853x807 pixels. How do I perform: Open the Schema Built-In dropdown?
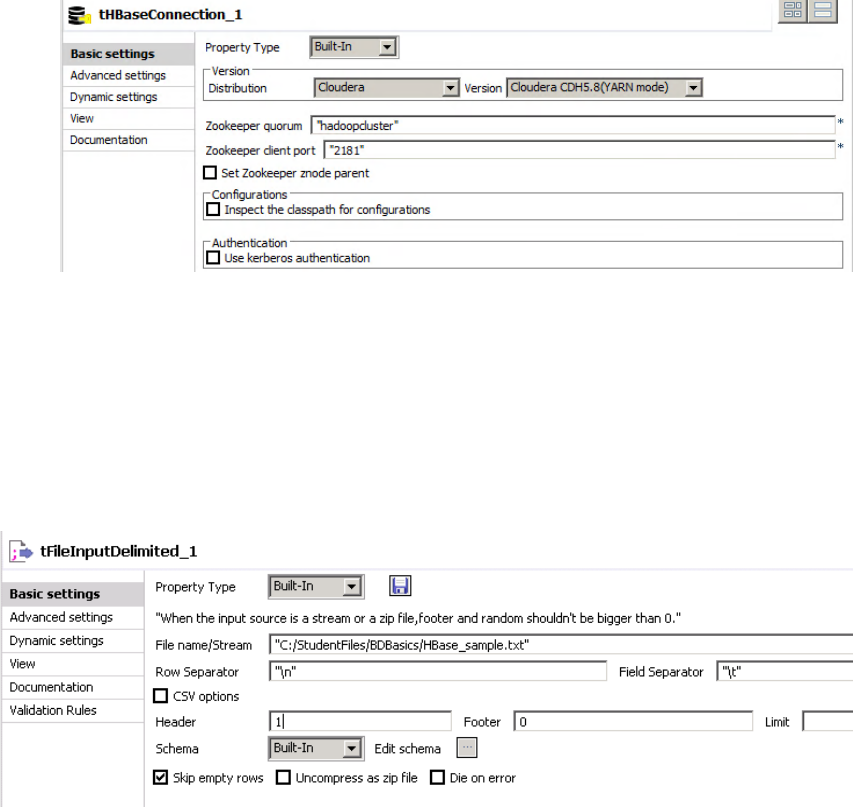tap(316, 748)
